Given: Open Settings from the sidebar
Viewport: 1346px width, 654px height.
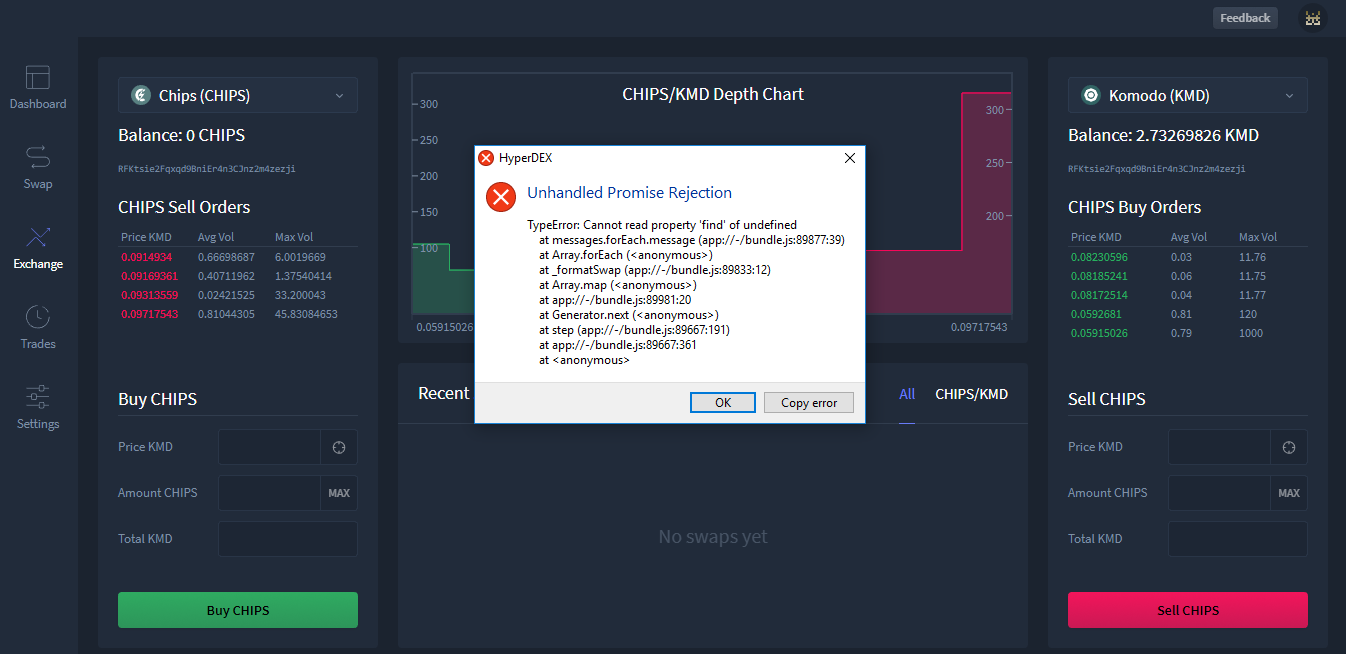Looking at the screenshot, I should point(37,406).
